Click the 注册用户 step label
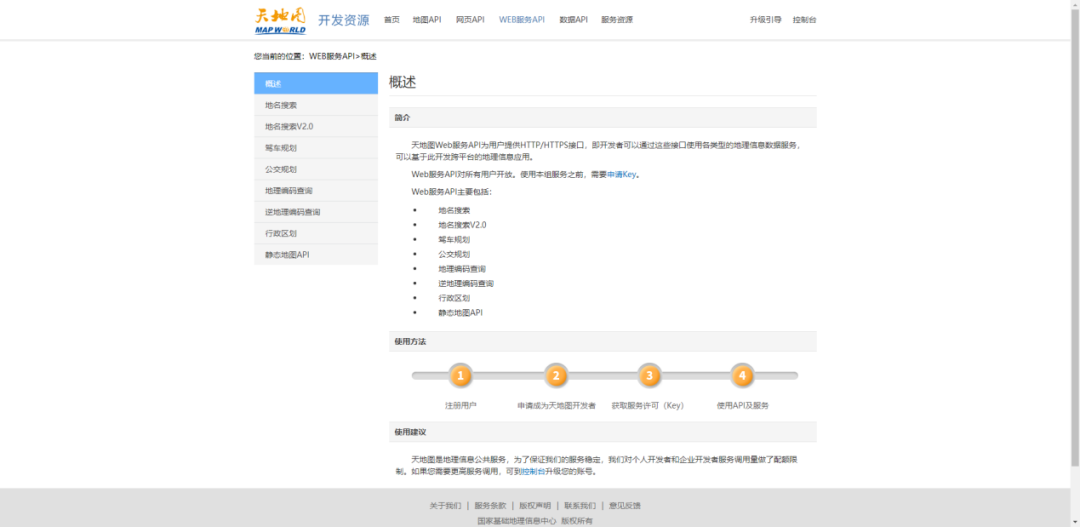1080x527 pixels. click(x=461, y=406)
